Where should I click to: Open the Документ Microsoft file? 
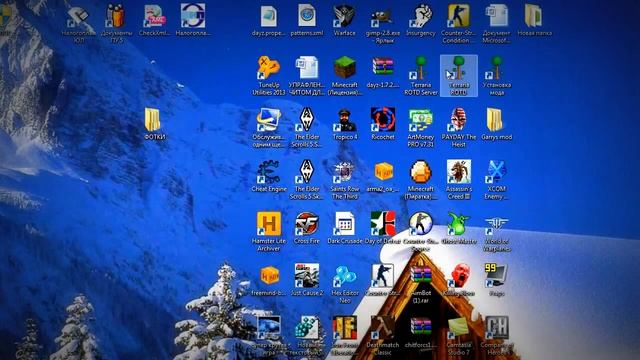click(496, 24)
